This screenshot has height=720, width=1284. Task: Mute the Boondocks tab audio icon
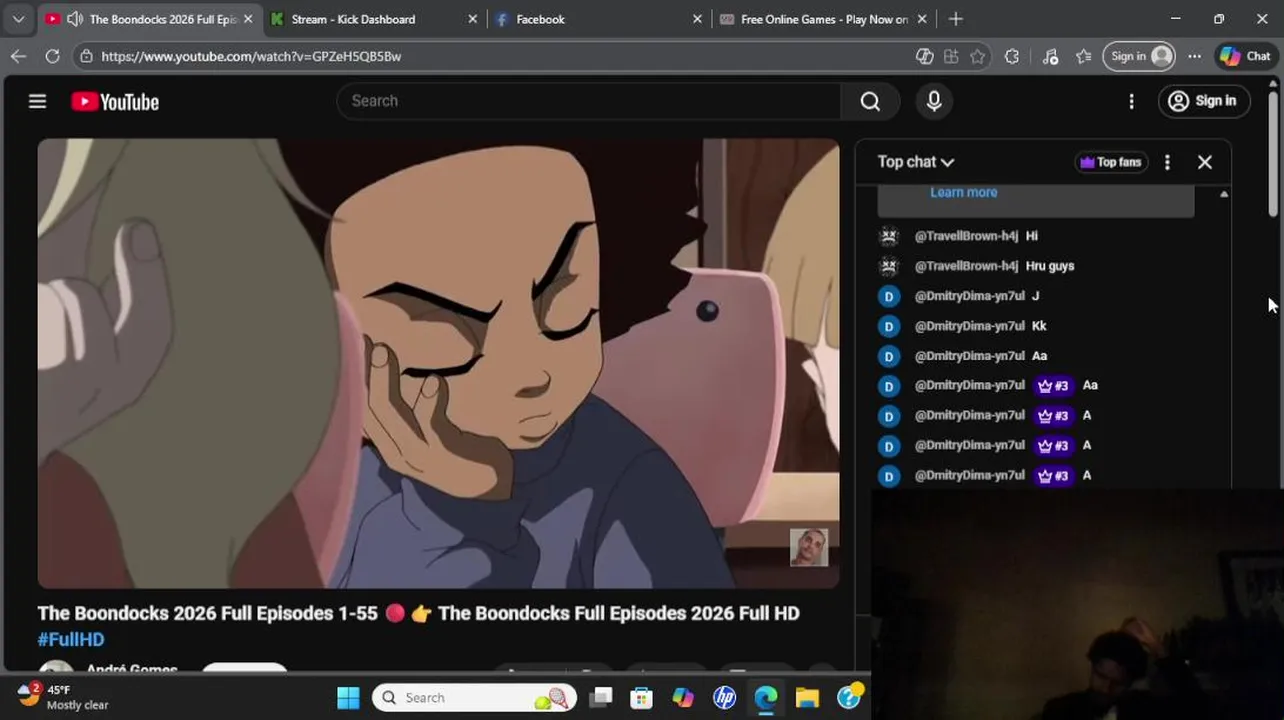74,19
